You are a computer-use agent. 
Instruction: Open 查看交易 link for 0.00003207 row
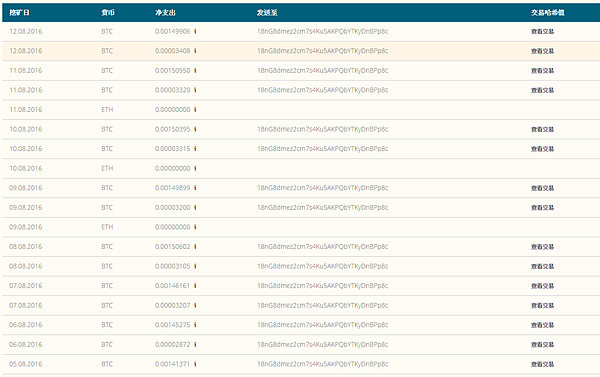coord(542,306)
